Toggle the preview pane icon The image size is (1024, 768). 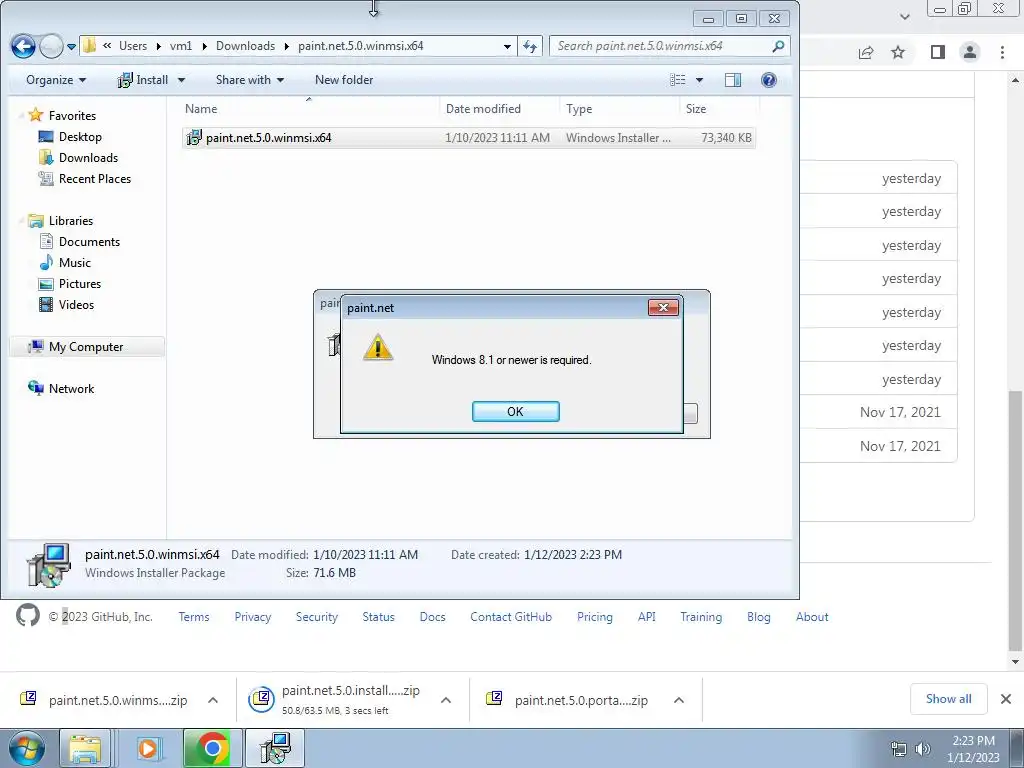pyautogui.click(x=733, y=80)
